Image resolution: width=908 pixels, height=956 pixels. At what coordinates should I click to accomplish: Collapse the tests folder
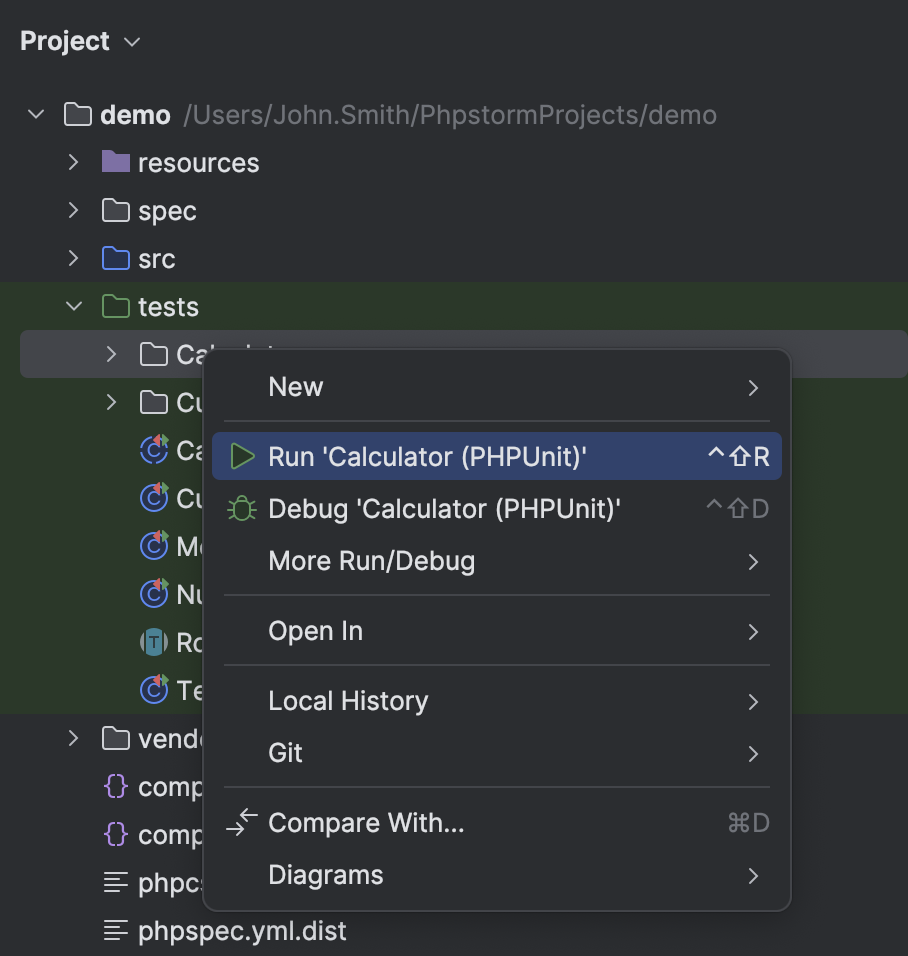click(x=73, y=307)
